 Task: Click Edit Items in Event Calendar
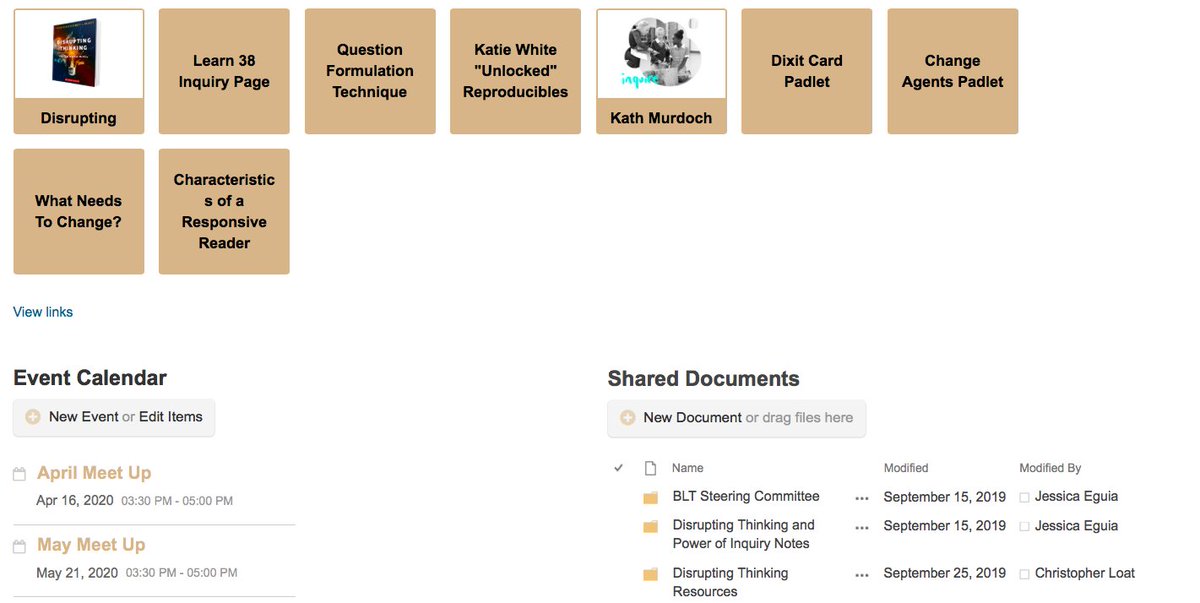click(x=171, y=417)
